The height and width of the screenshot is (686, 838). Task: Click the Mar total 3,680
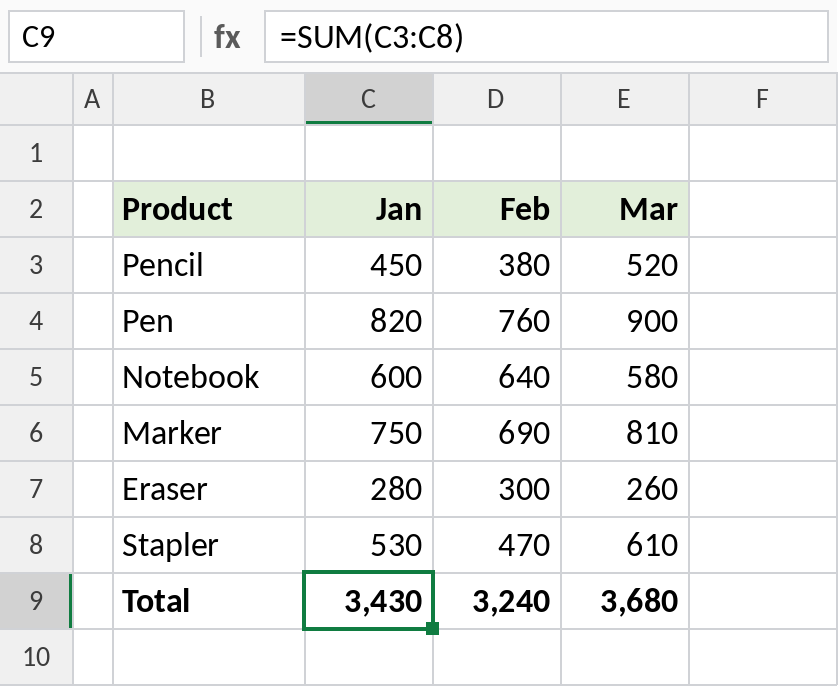click(x=625, y=601)
